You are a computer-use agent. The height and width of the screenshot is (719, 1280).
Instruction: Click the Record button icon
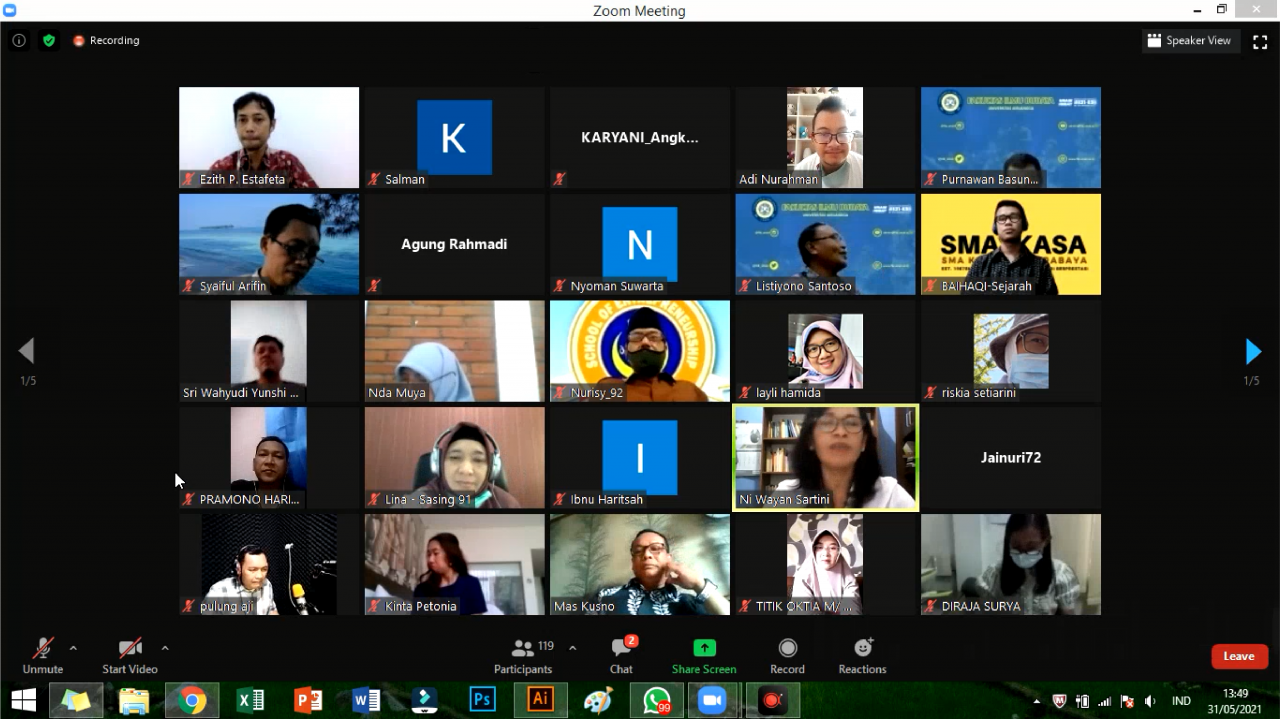(787, 648)
